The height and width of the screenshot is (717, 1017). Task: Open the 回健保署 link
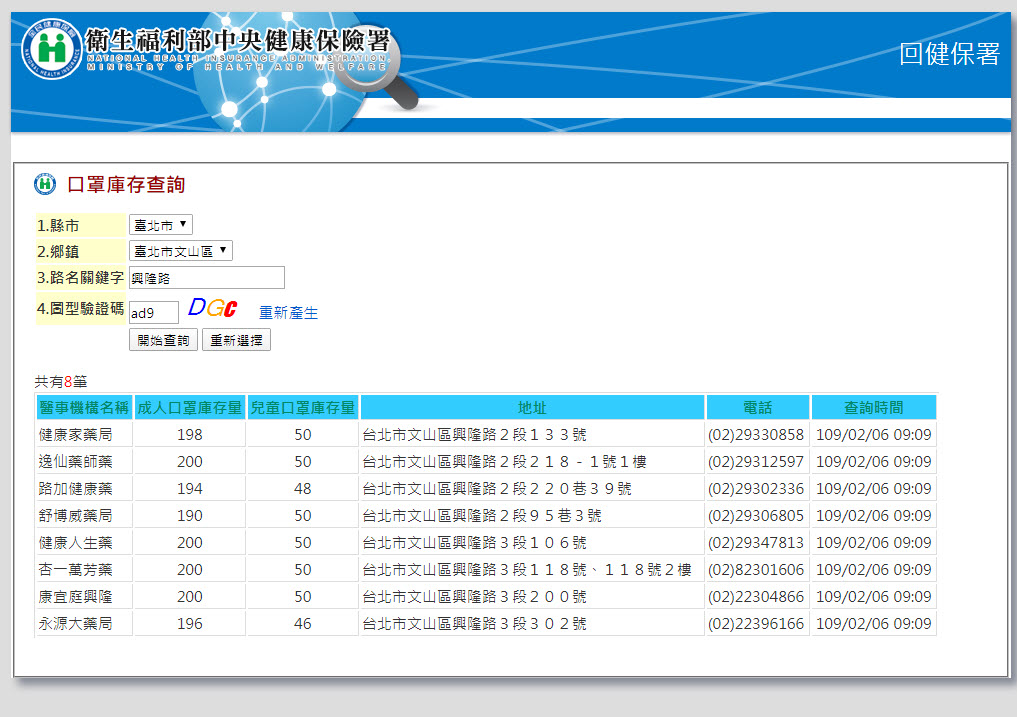click(950, 54)
